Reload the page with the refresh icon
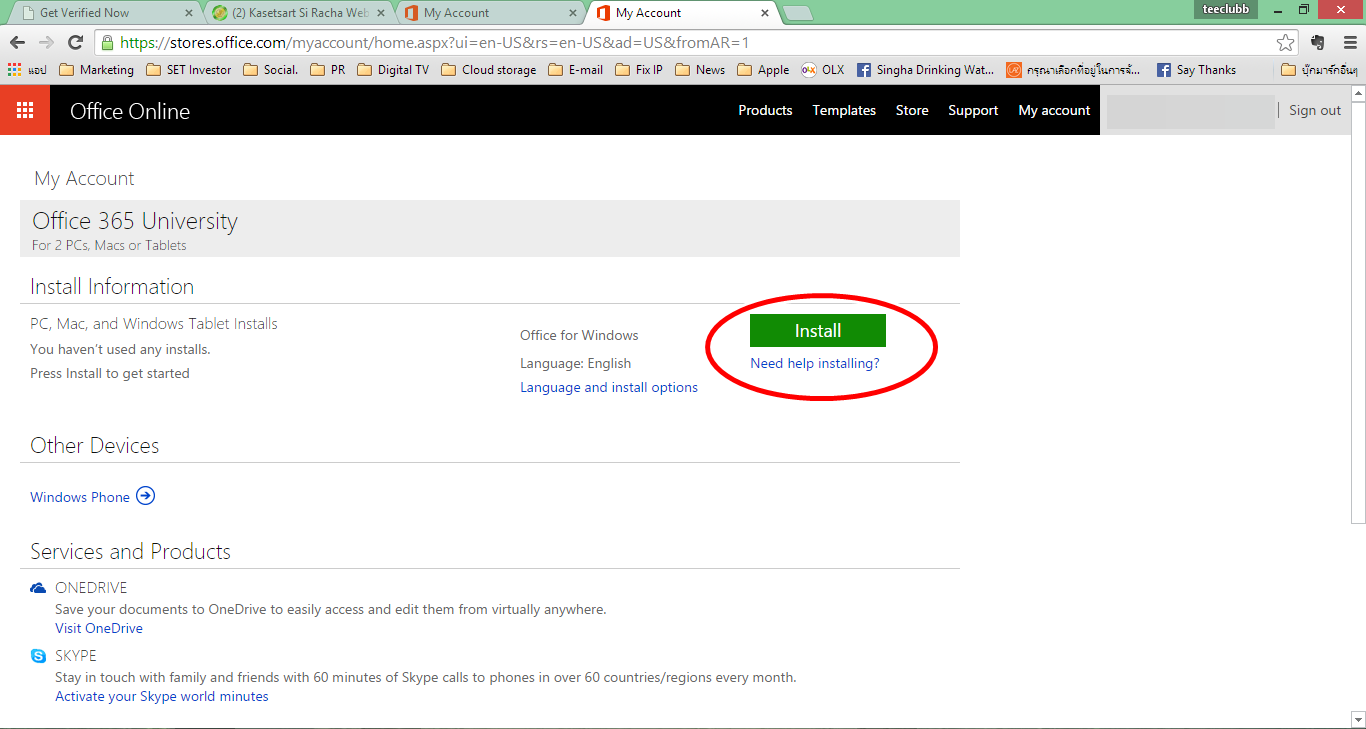 (x=75, y=42)
